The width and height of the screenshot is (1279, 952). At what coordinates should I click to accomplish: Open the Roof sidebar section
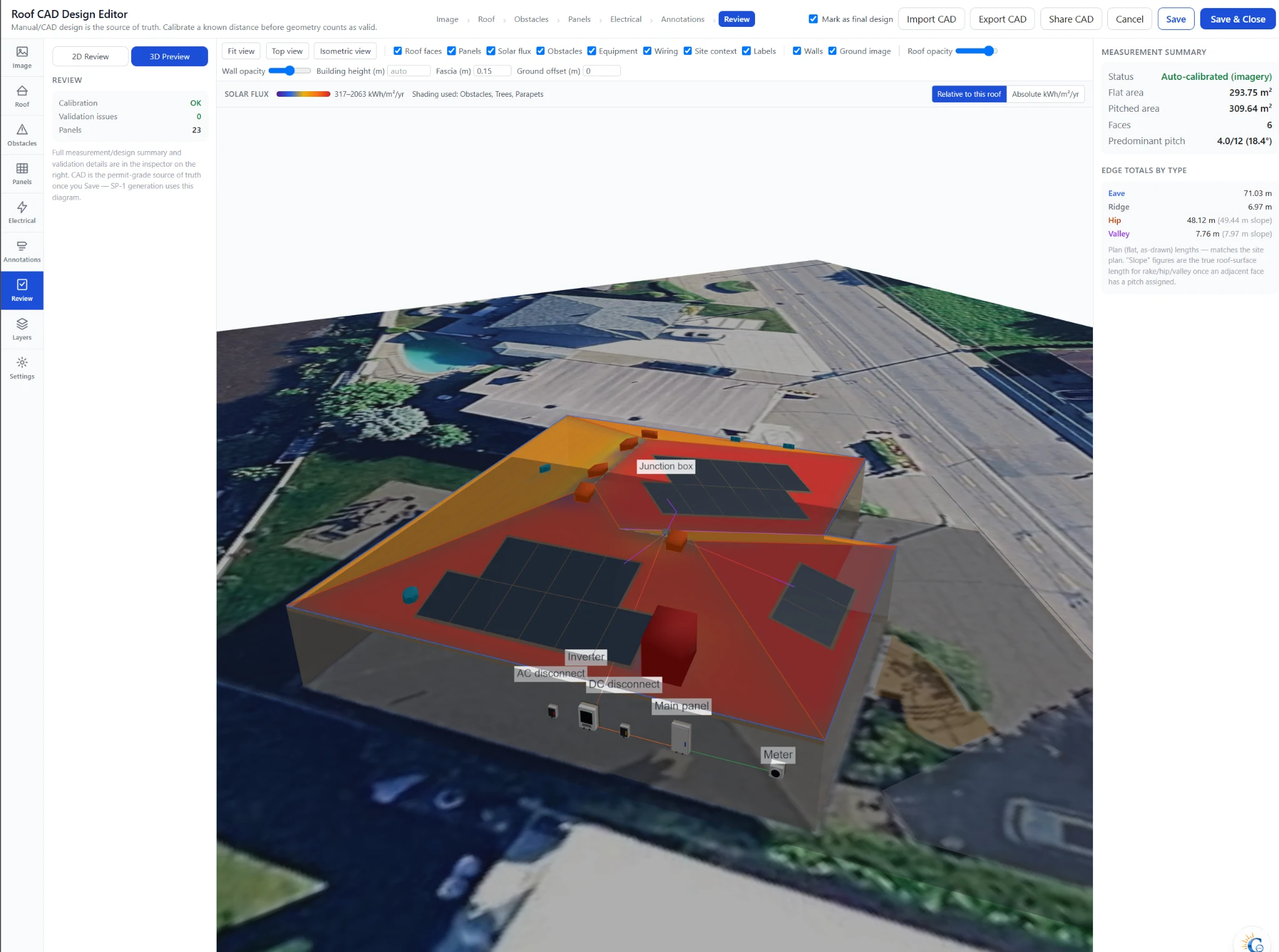coord(22,96)
